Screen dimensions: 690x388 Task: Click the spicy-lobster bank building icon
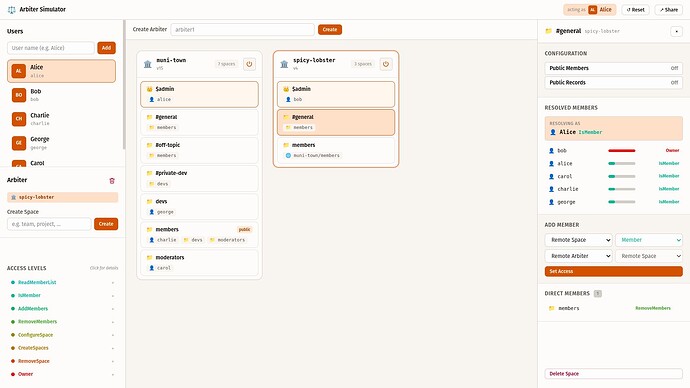pos(284,64)
